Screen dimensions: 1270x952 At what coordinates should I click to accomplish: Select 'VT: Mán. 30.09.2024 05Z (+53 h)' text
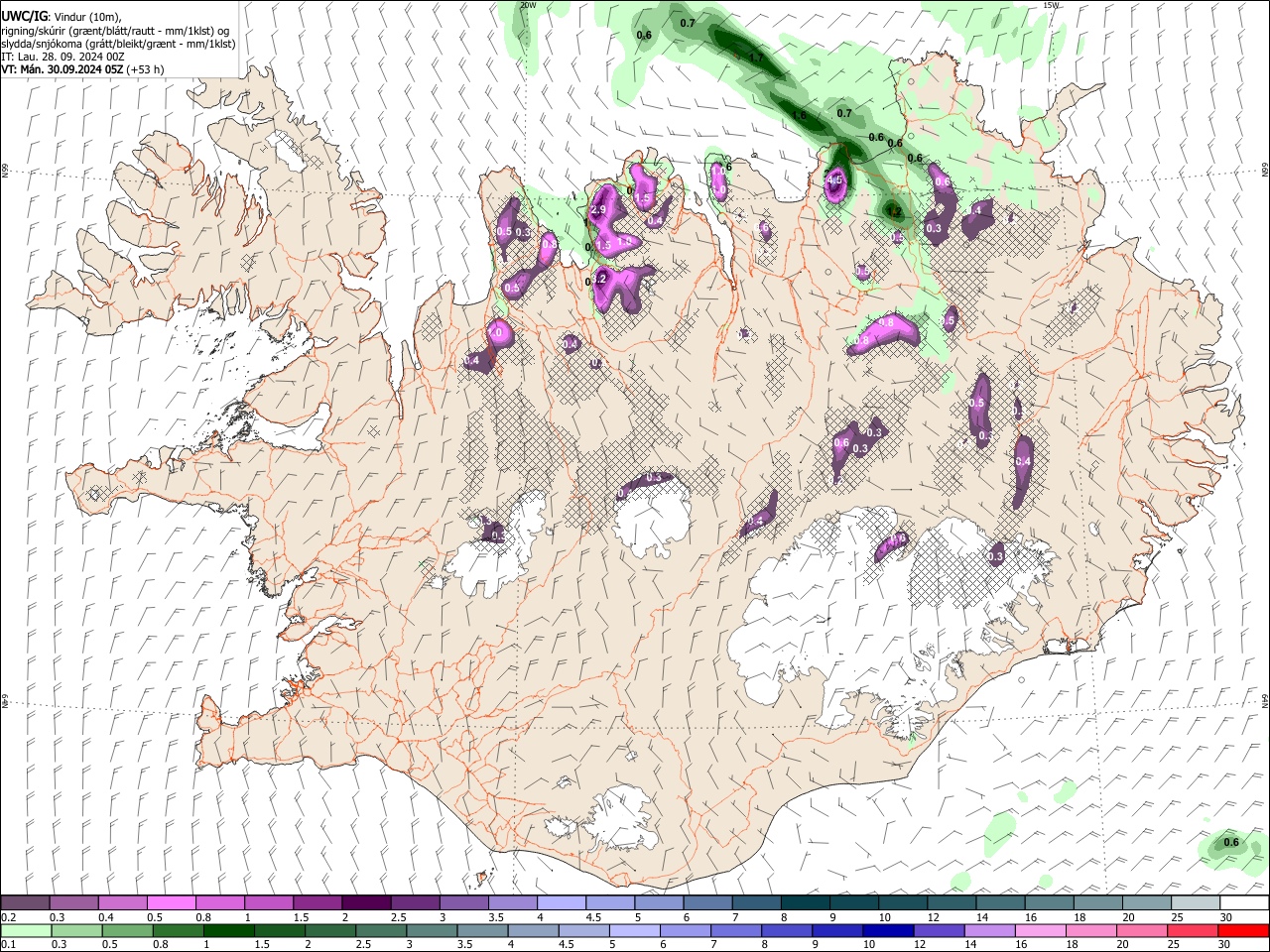tap(83, 69)
